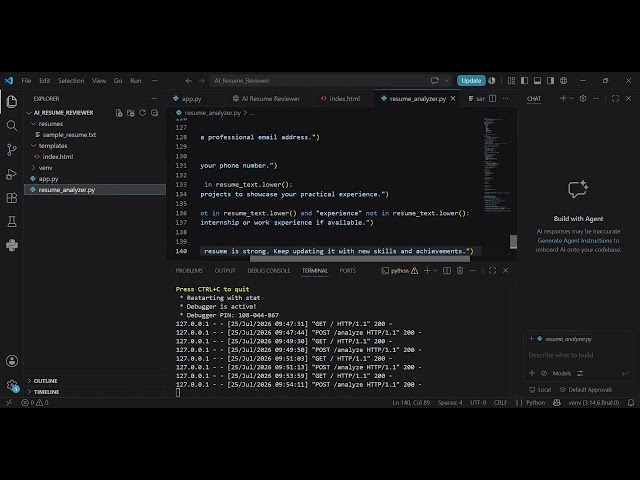
Task: Open remote window indicator in status bar
Action: point(9,402)
